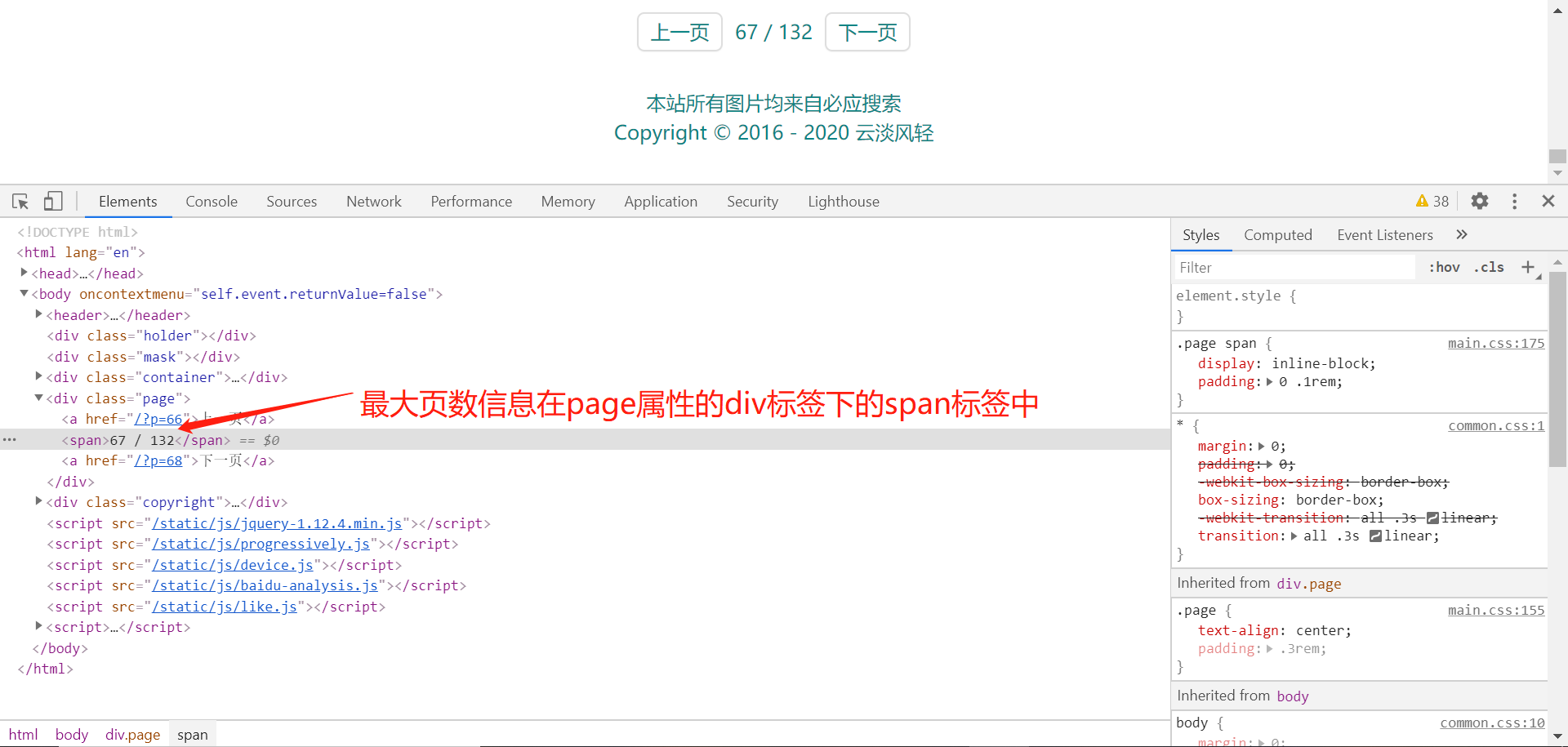
Task: Toggle the device toolbar icon
Action: coord(53,201)
